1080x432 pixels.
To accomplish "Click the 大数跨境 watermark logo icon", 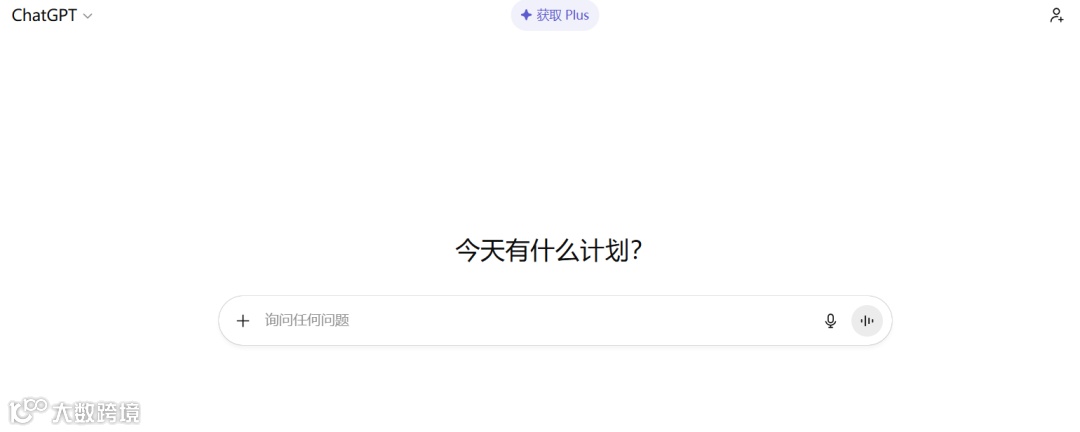I will pyautogui.click(x=28, y=411).
